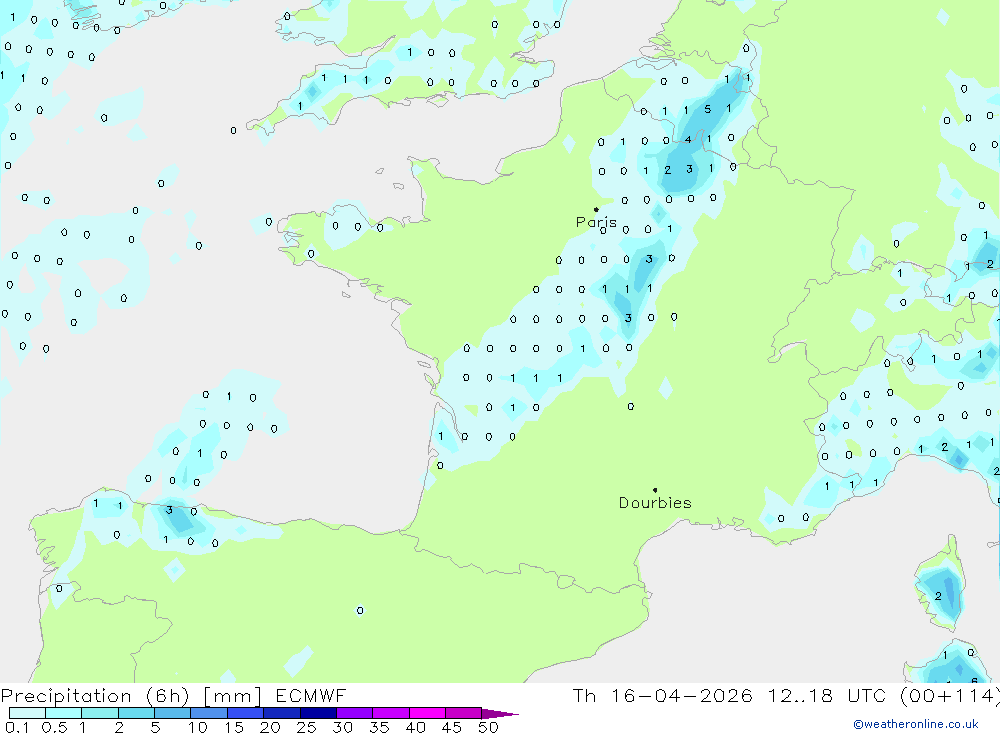Click the legend label '15'

pos(234,727)
